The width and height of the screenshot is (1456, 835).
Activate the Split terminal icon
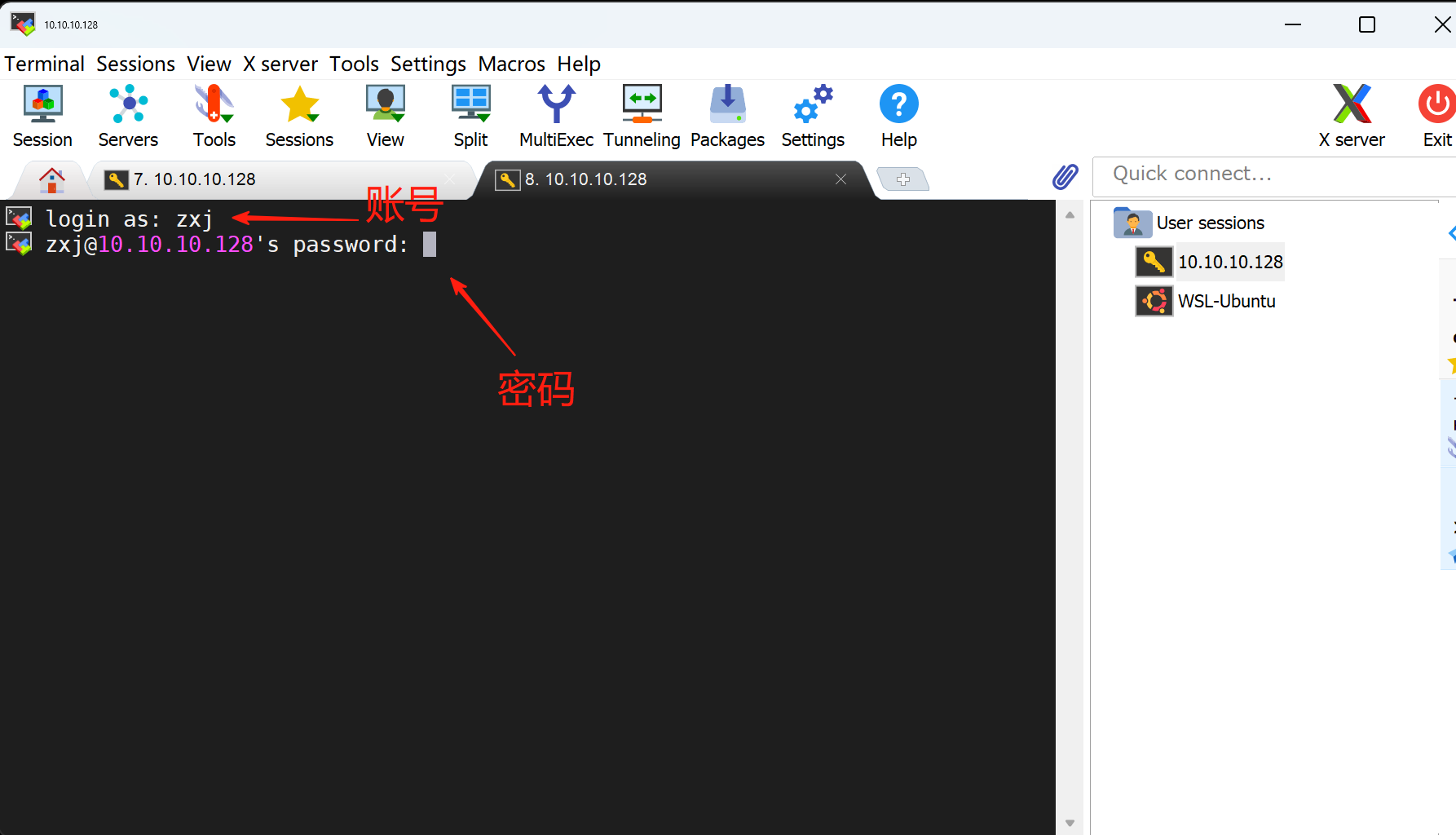click(470, 116)
